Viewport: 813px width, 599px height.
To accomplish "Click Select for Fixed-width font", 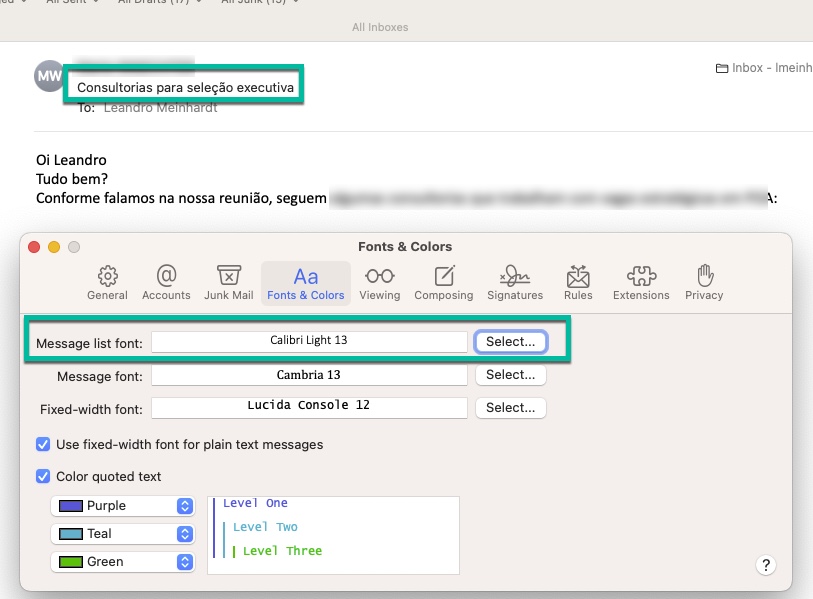I will click(511, 408).
